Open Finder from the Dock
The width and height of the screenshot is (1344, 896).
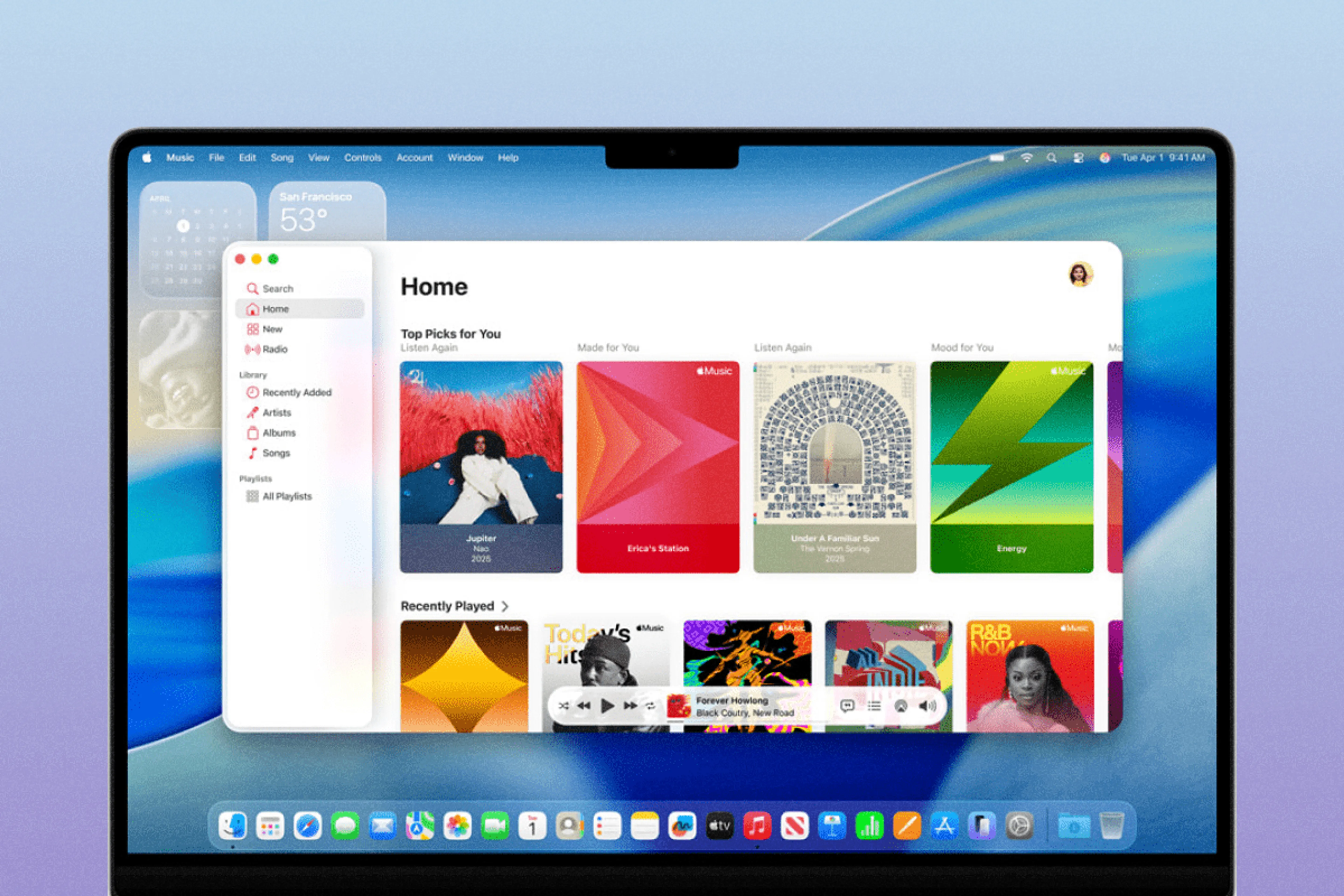click(x=233, y=826)
